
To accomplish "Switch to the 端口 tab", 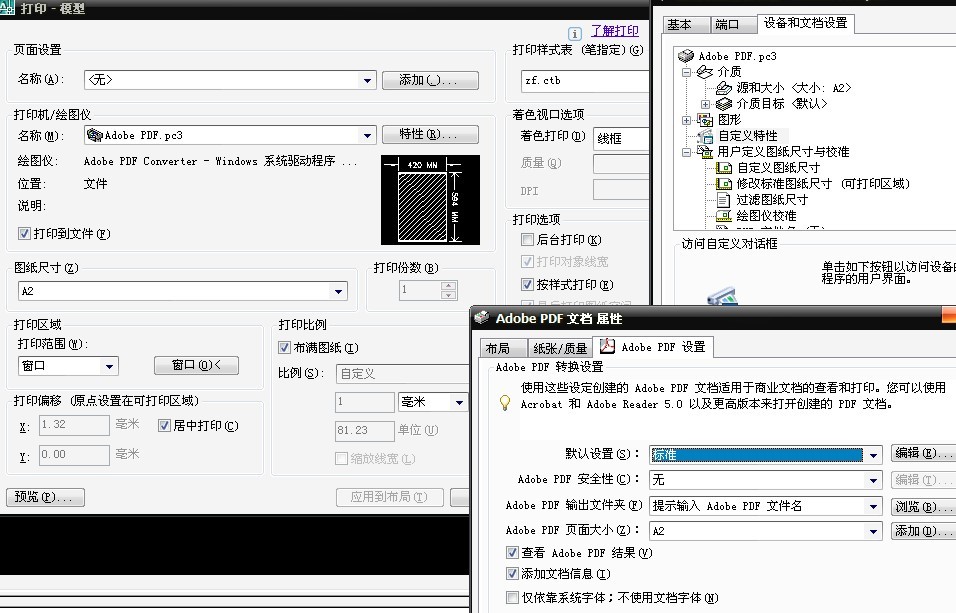I will pos(733,24).
